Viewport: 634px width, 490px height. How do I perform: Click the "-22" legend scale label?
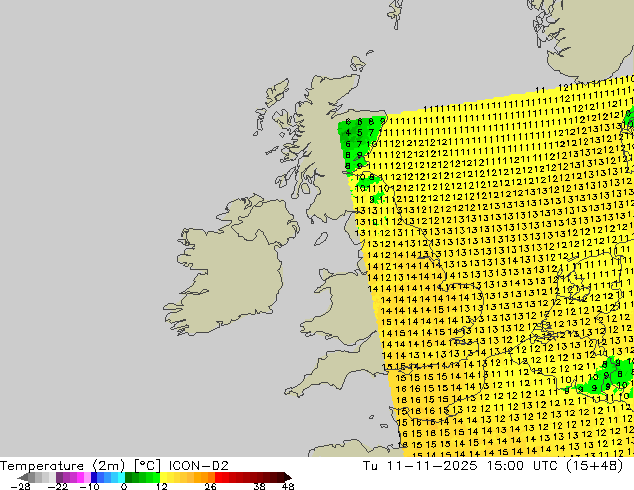click(x=57, y=486)
